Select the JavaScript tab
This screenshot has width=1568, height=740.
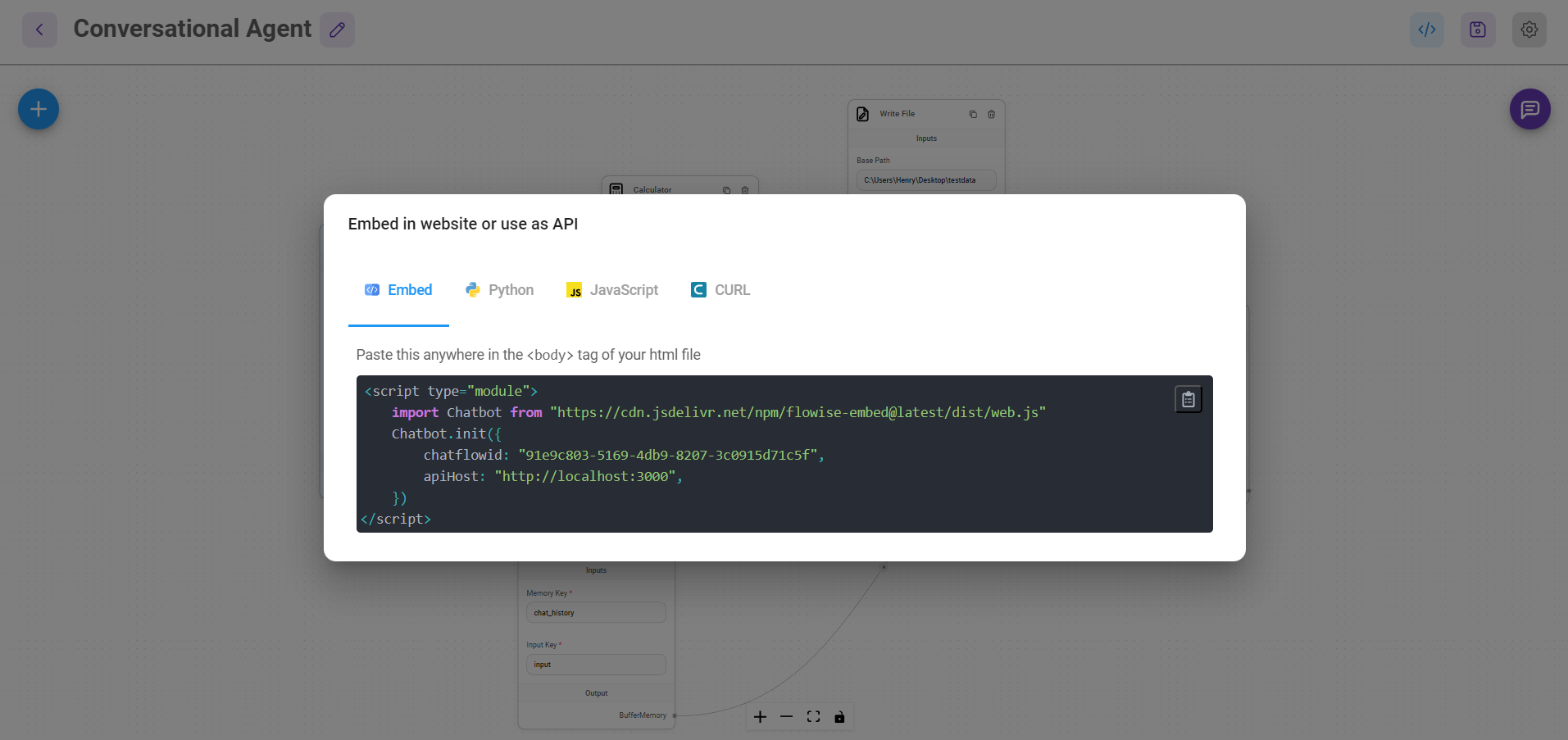click(x=612, y=290)
